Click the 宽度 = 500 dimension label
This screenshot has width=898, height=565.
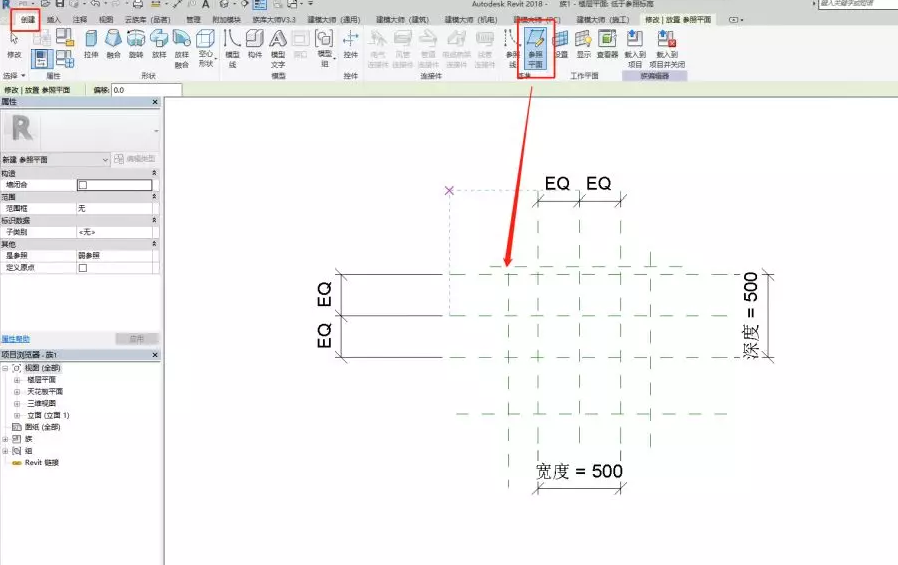point(579,471)
